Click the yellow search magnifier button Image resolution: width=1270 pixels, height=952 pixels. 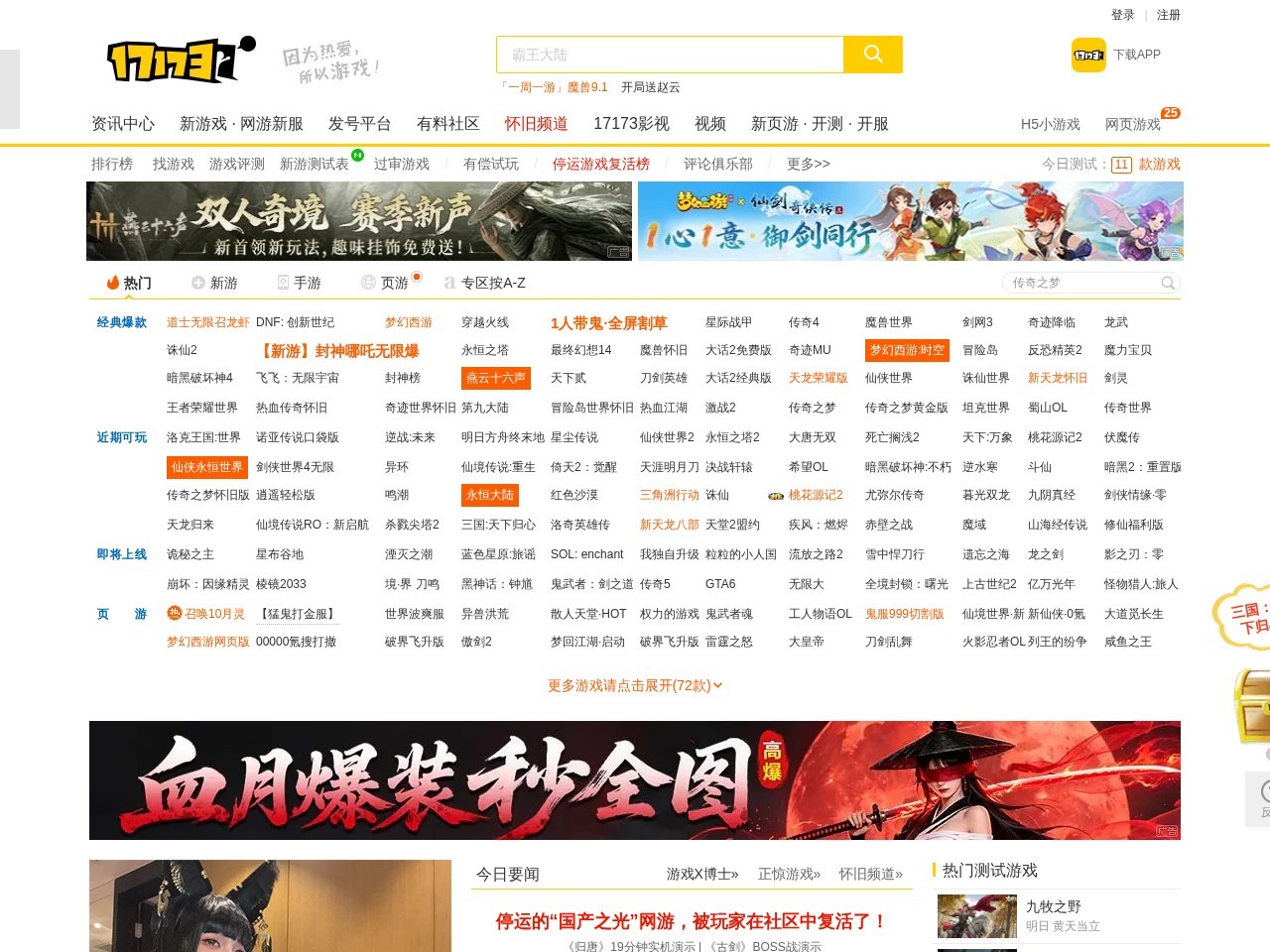[x=873, y=55]
